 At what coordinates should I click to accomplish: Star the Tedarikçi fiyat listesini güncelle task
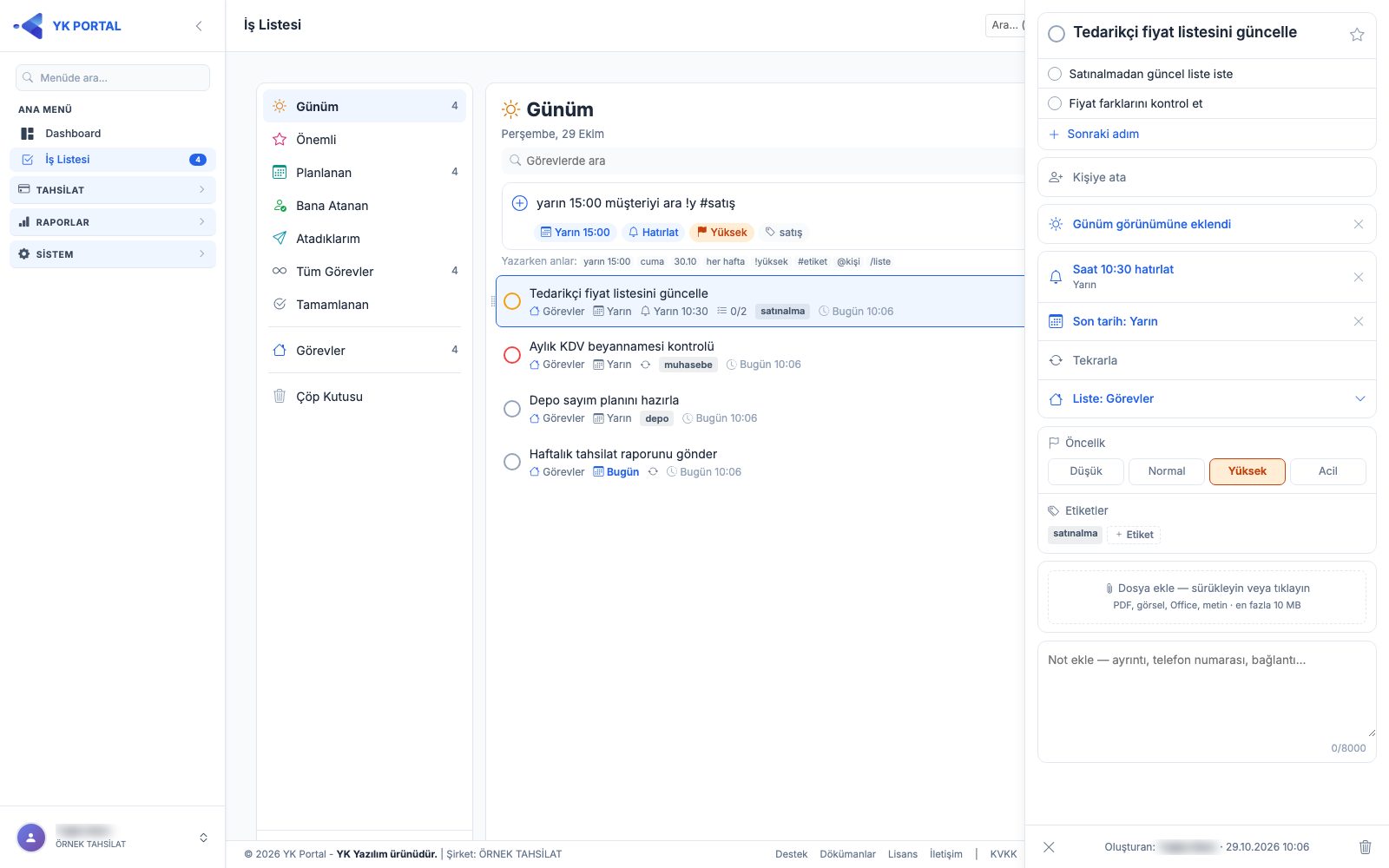click(x=1357, y=35)
